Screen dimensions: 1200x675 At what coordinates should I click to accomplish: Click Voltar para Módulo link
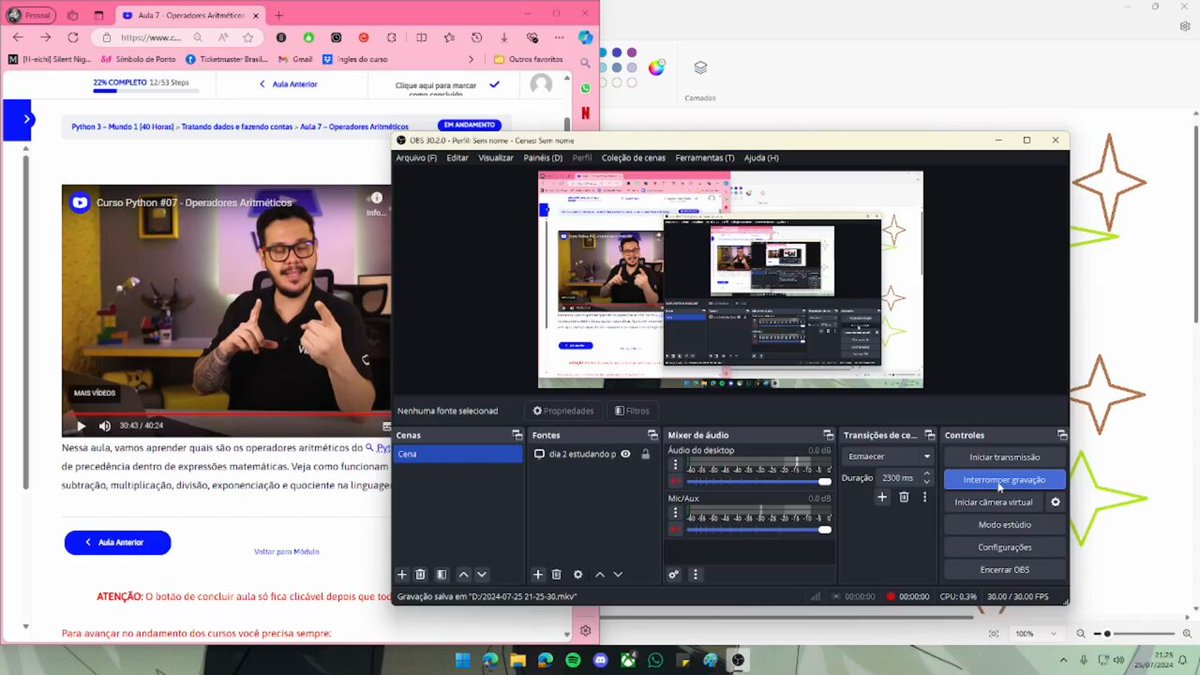pos(287,551)
